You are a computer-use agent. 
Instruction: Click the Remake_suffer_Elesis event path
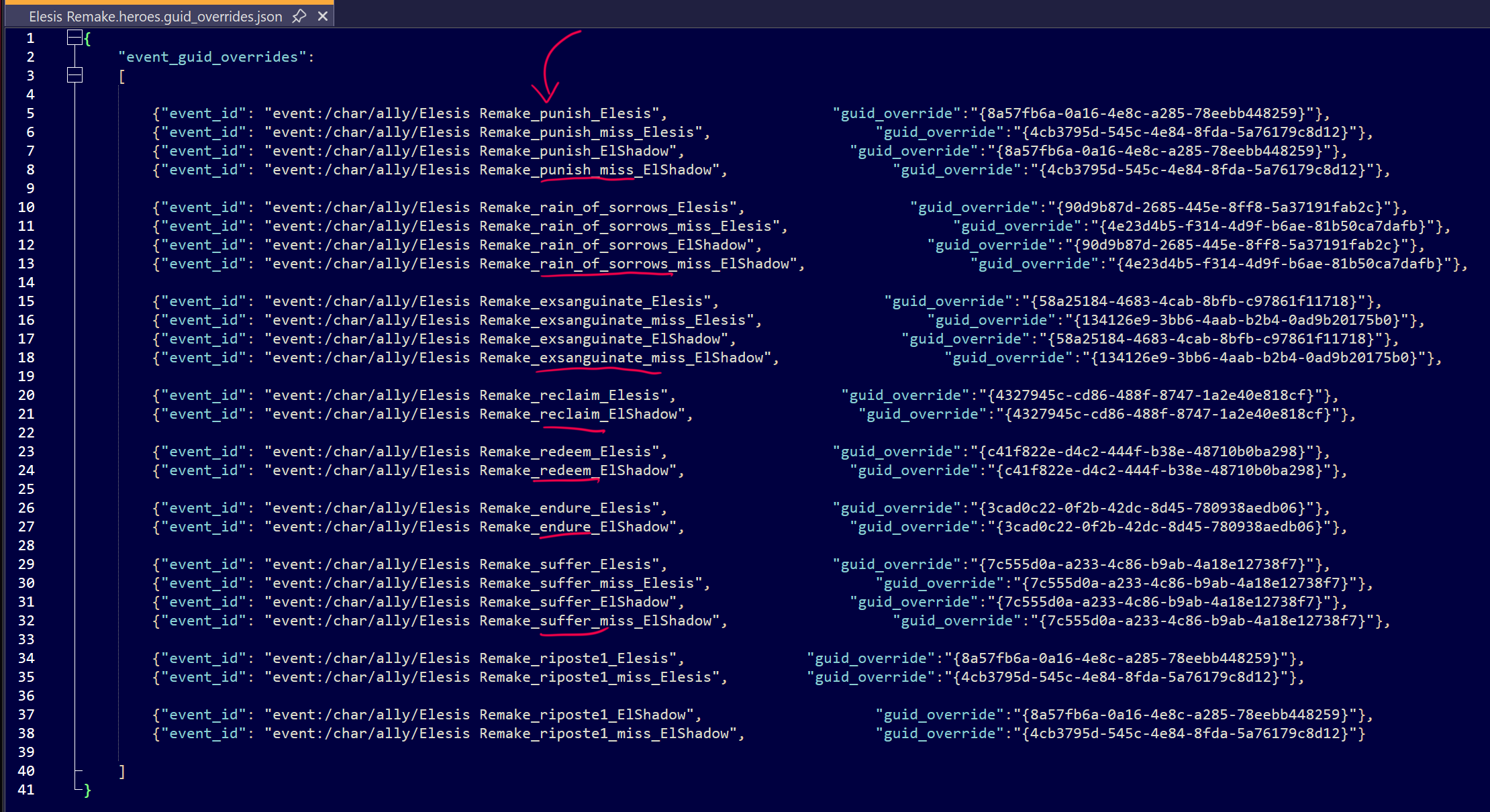tap(462, 564)
